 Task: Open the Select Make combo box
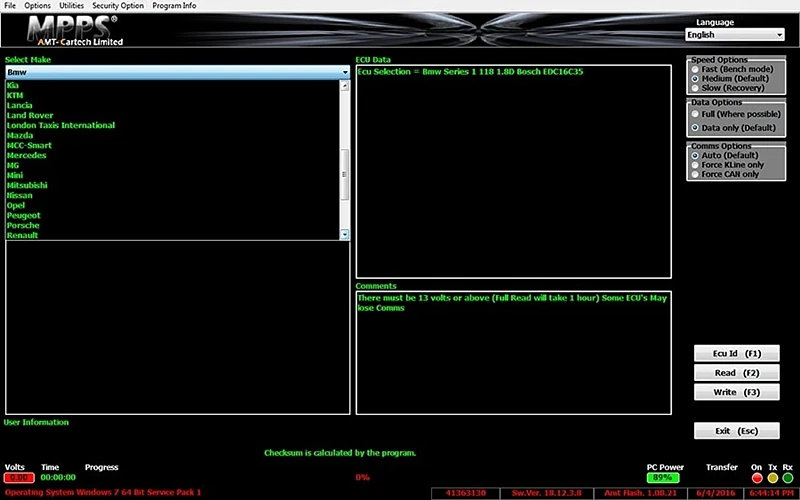tap(178, 72)
